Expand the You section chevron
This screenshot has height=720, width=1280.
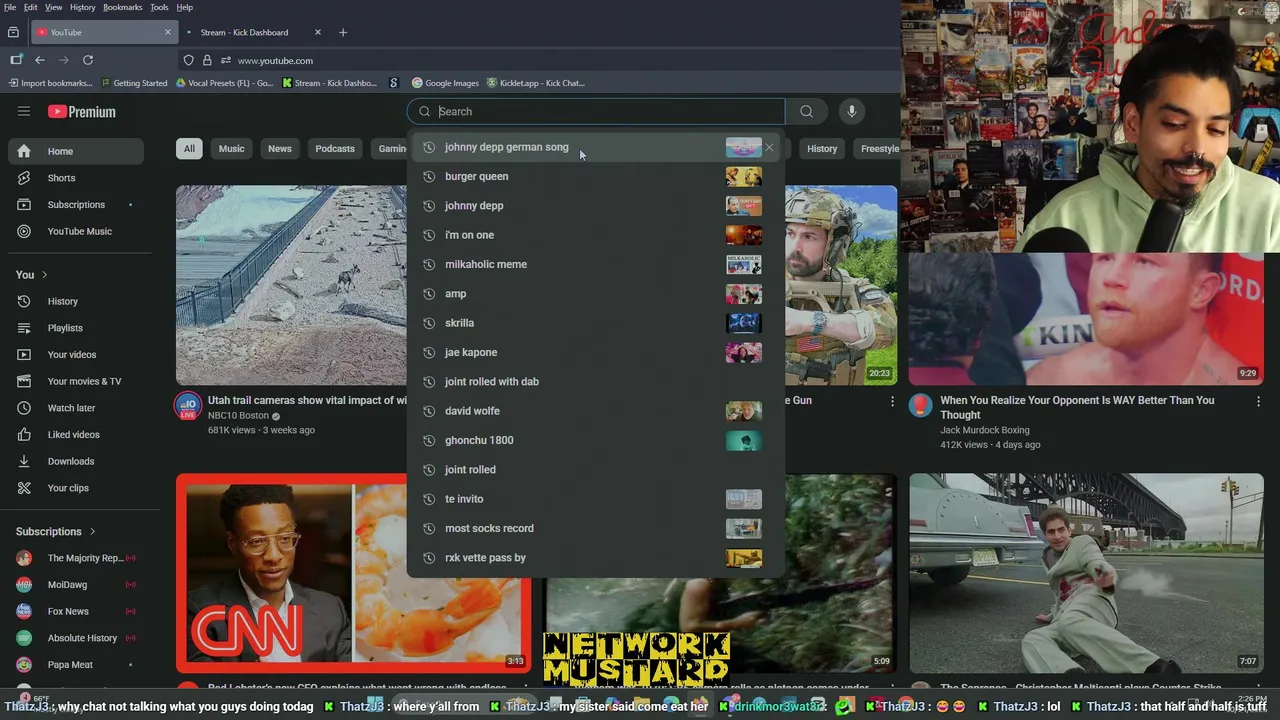click(44, 275)
